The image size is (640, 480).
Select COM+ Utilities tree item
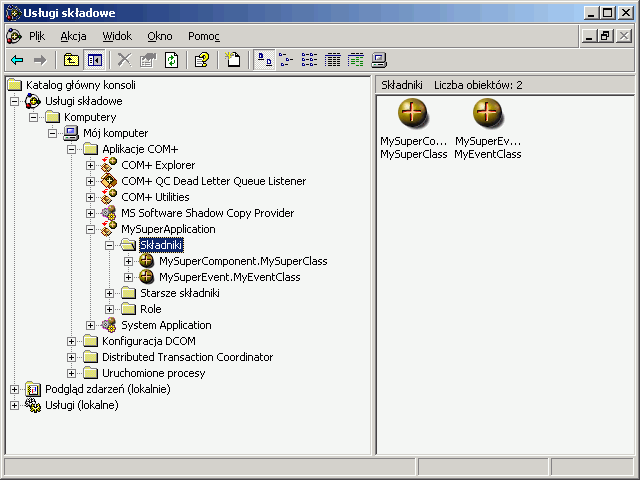155,197
